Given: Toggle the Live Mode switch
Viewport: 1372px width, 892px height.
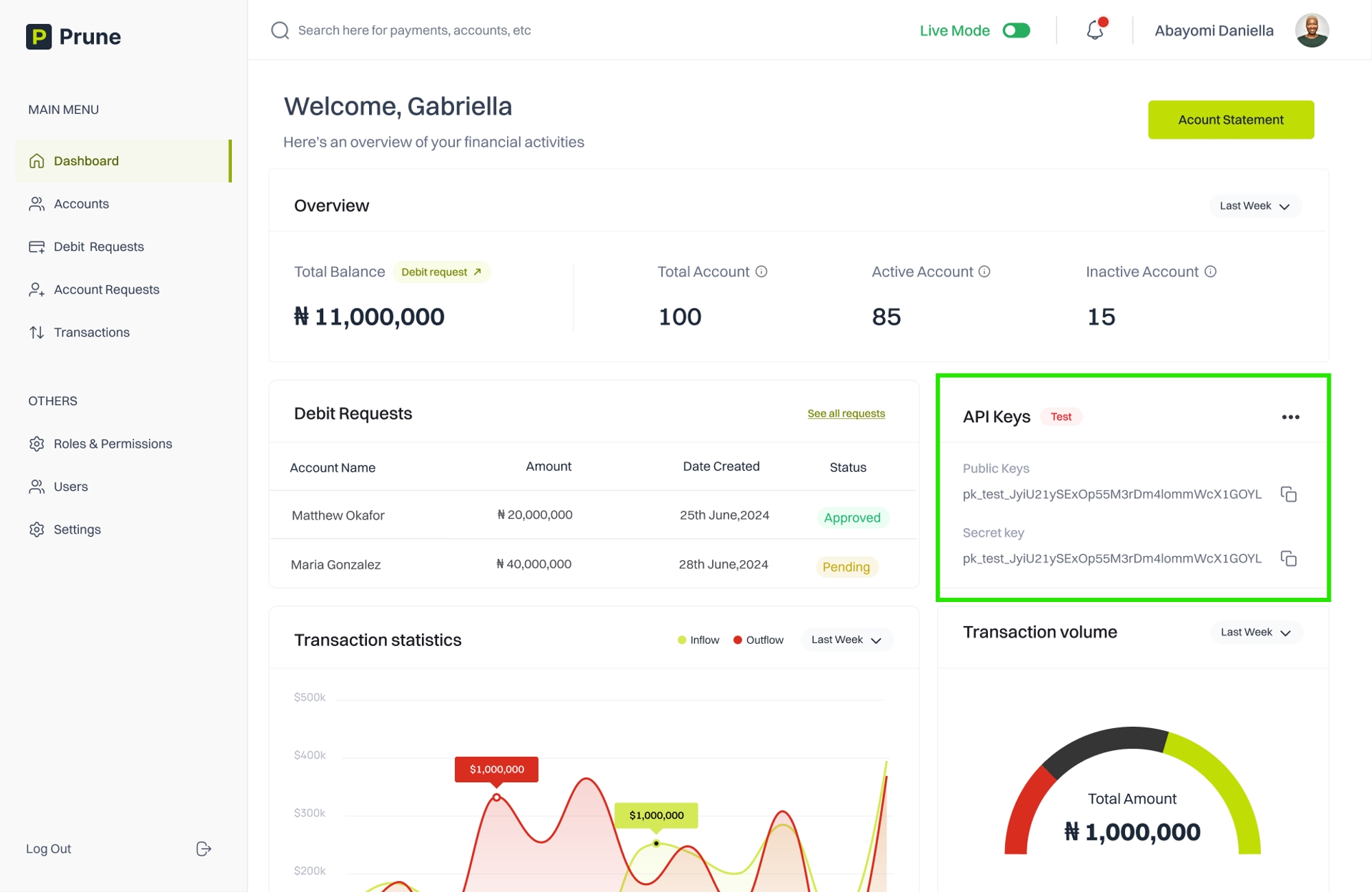Looking at the screenshot, I should click(x=1016, y=30).
